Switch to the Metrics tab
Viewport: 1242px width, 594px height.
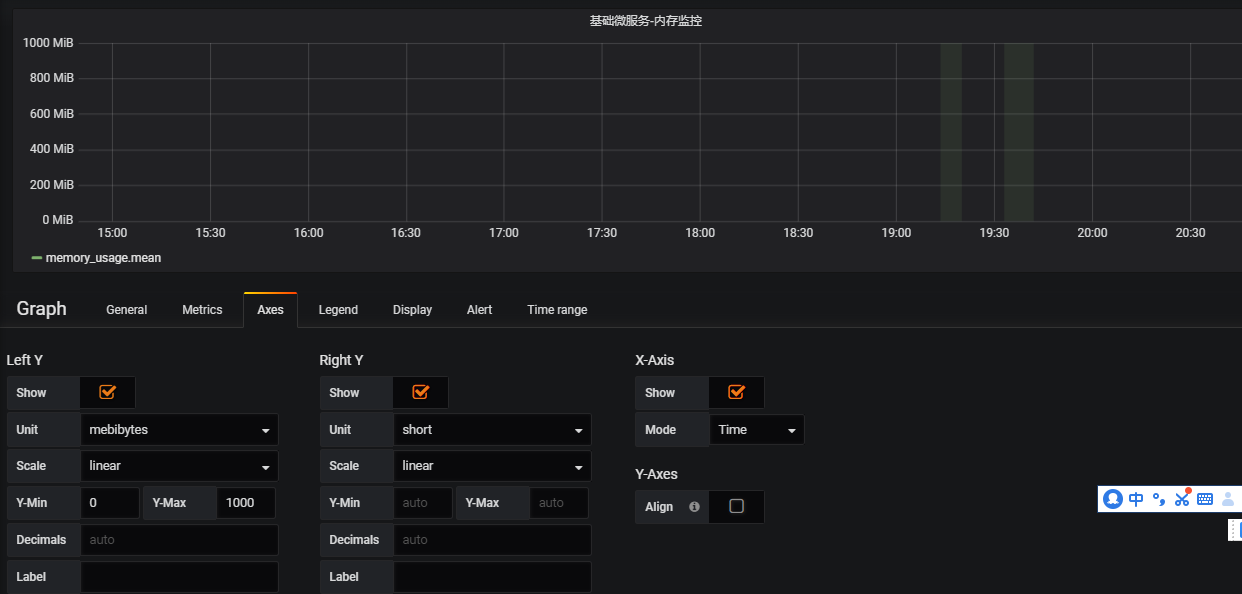[202, 310]
